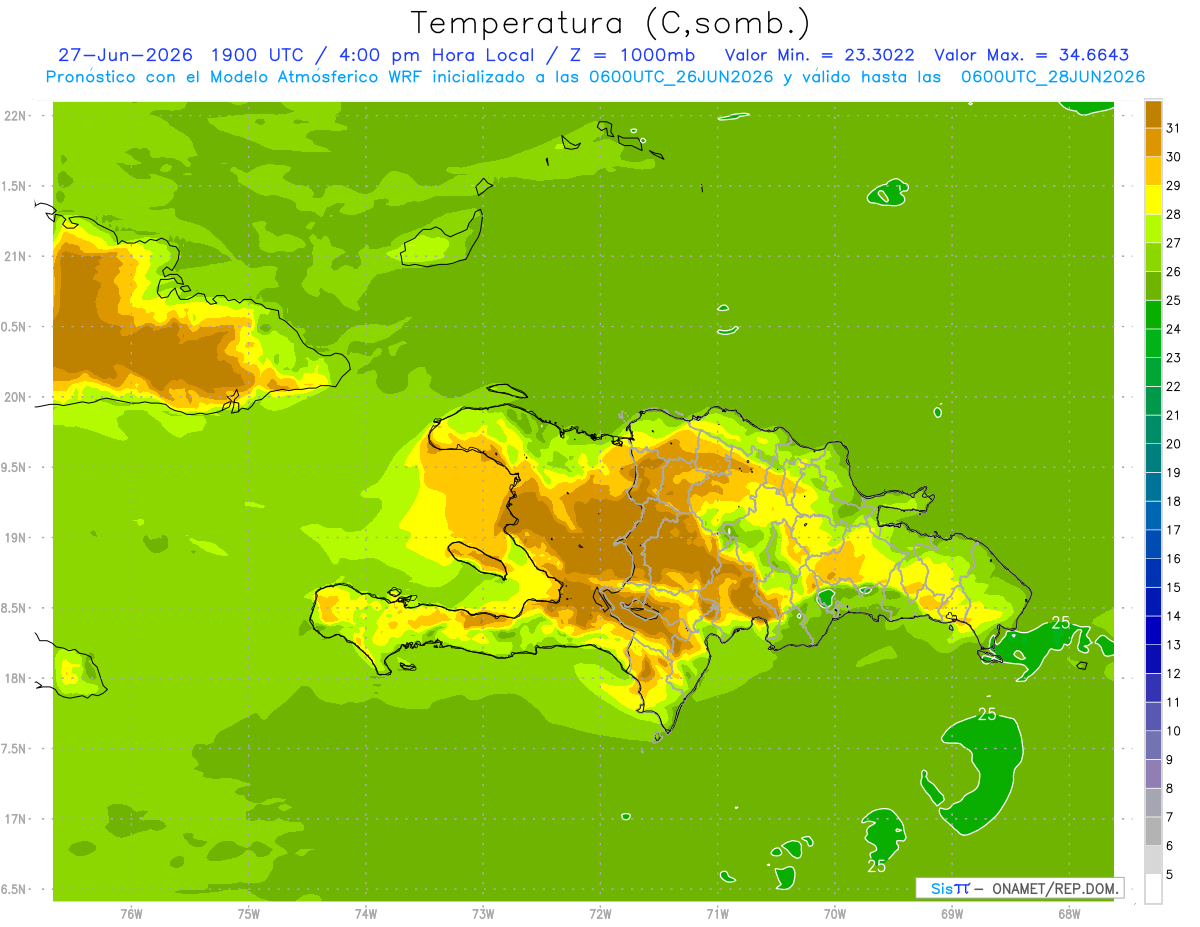Click the "1.5N" latitude axis label
Image resolution: width=1200 pixels, height=927 pixels.
click(x=13, y=186)
